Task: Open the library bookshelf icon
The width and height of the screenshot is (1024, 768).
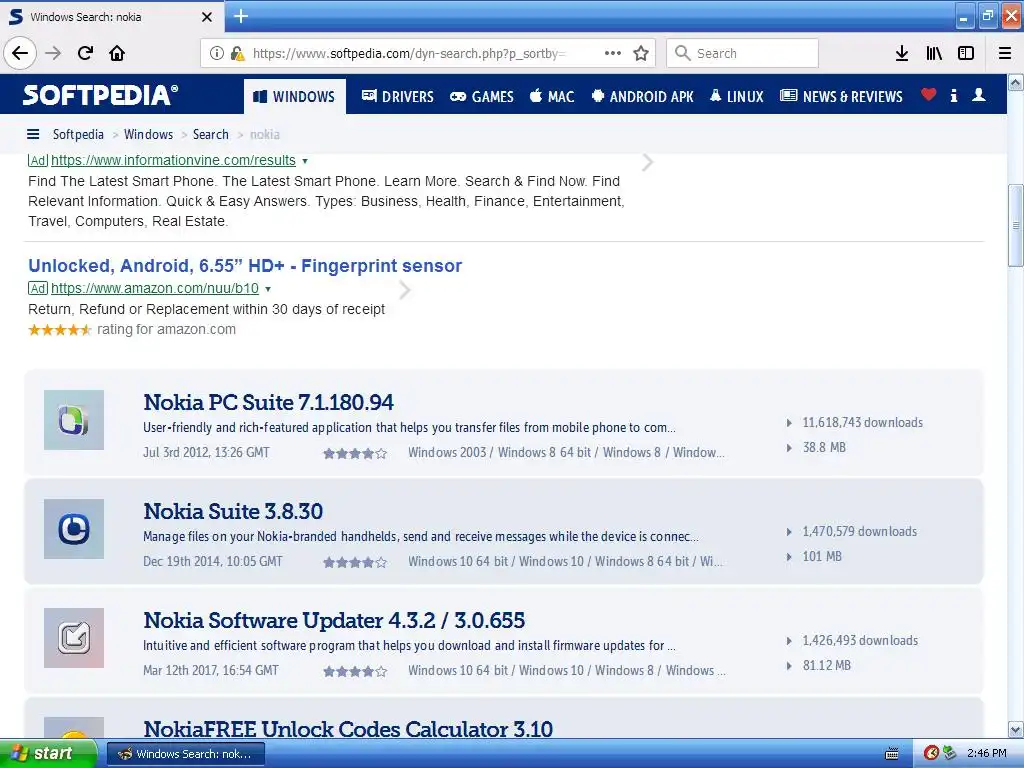Action: [934, 53]
